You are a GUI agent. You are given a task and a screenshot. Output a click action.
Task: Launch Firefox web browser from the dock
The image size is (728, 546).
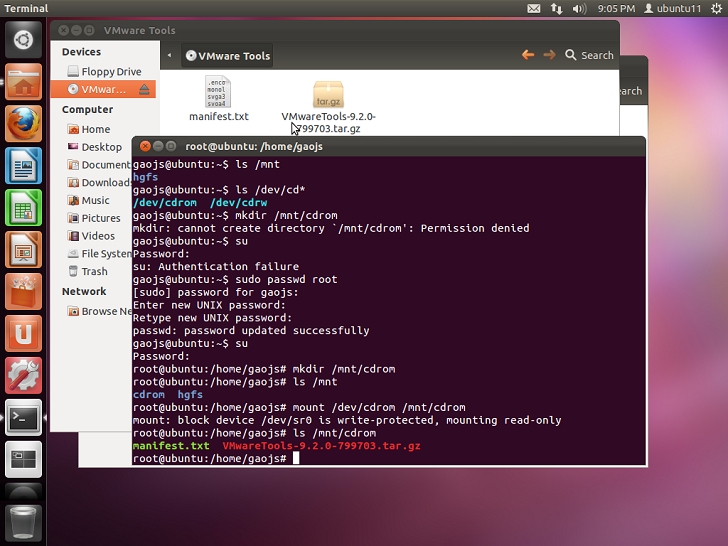pyautogui.click(x=23, y=124)
